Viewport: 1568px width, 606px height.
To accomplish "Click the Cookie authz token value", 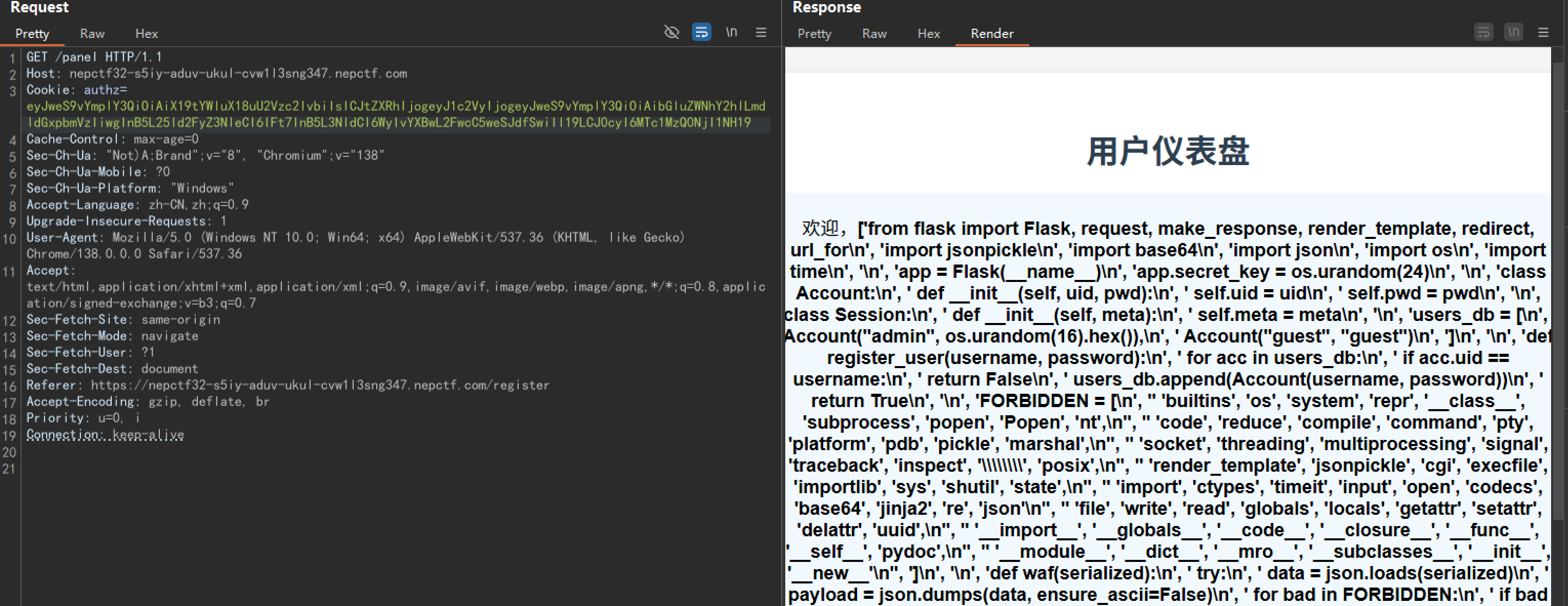I will (396, 114).
